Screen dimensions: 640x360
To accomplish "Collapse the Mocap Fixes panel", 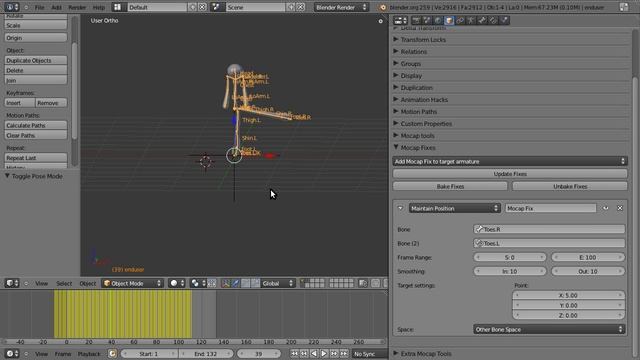I will click(x=418, y=147).
